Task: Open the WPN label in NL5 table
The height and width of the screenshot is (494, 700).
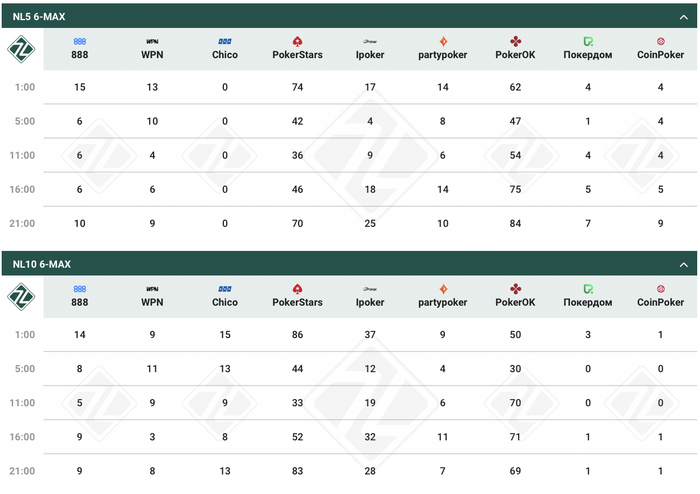Action: (152, 55)
